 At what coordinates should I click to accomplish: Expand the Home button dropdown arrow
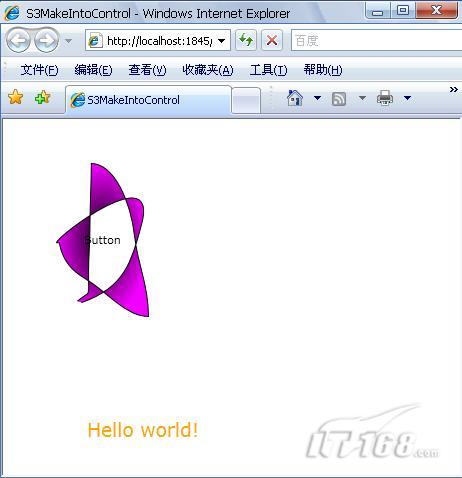(317, 98)
